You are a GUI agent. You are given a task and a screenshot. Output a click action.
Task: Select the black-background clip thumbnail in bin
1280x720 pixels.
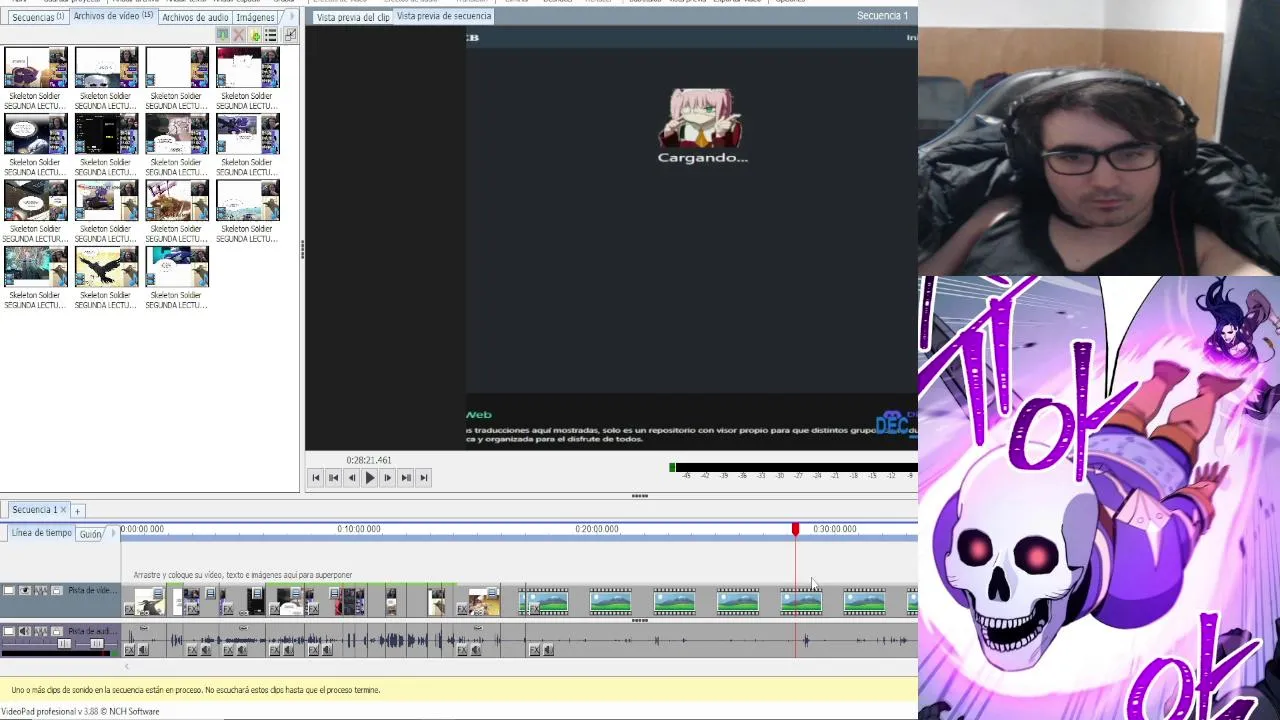coord(106,133)
